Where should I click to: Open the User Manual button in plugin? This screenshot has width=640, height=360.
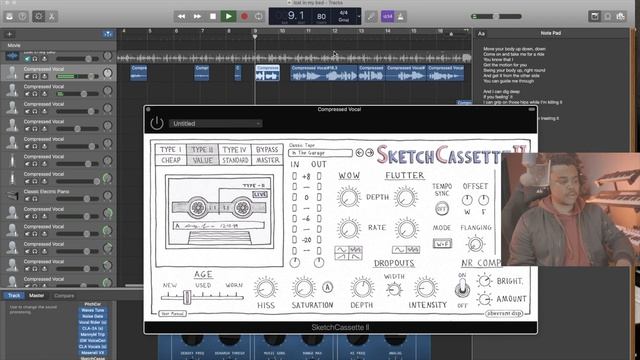[x=173, y=313]
